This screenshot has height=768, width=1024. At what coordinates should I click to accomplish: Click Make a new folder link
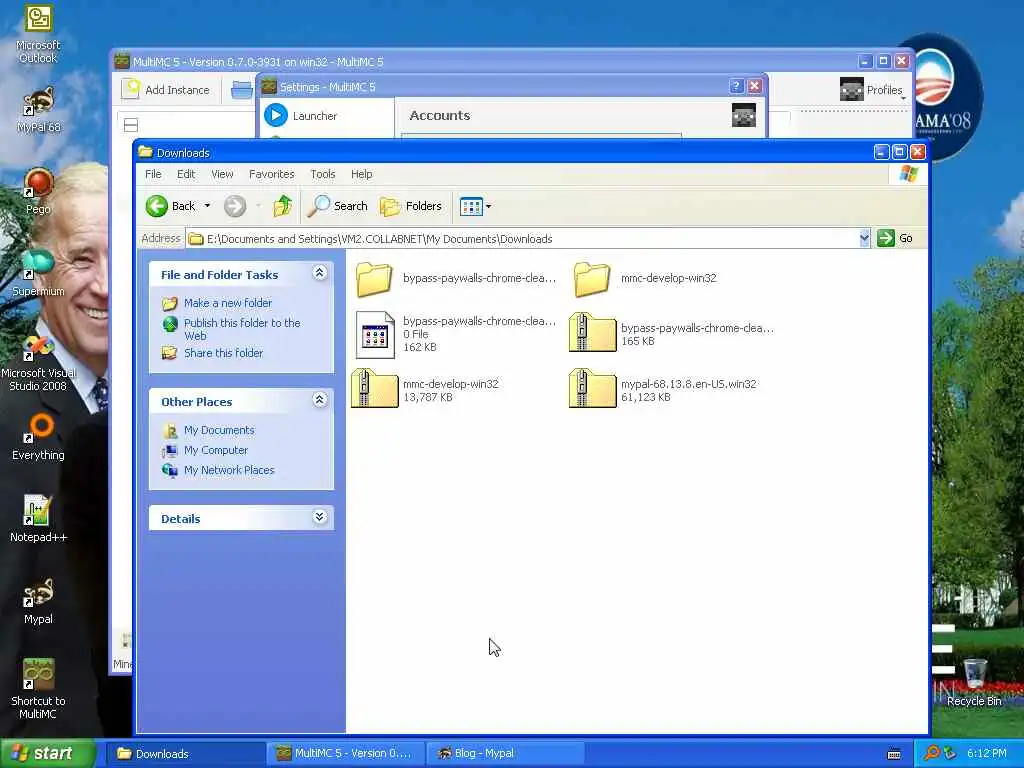(x=227, y=303)
